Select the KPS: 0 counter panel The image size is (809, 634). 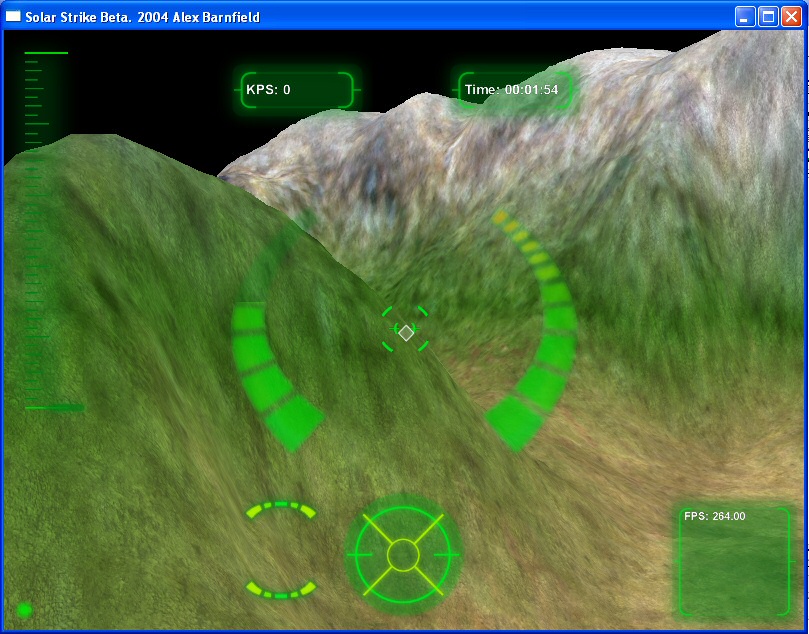(297, 90)
